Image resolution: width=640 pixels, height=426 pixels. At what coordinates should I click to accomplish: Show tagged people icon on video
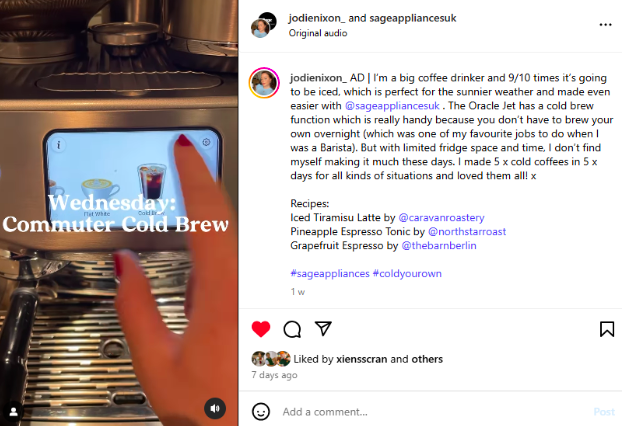[x=13, y=411]
